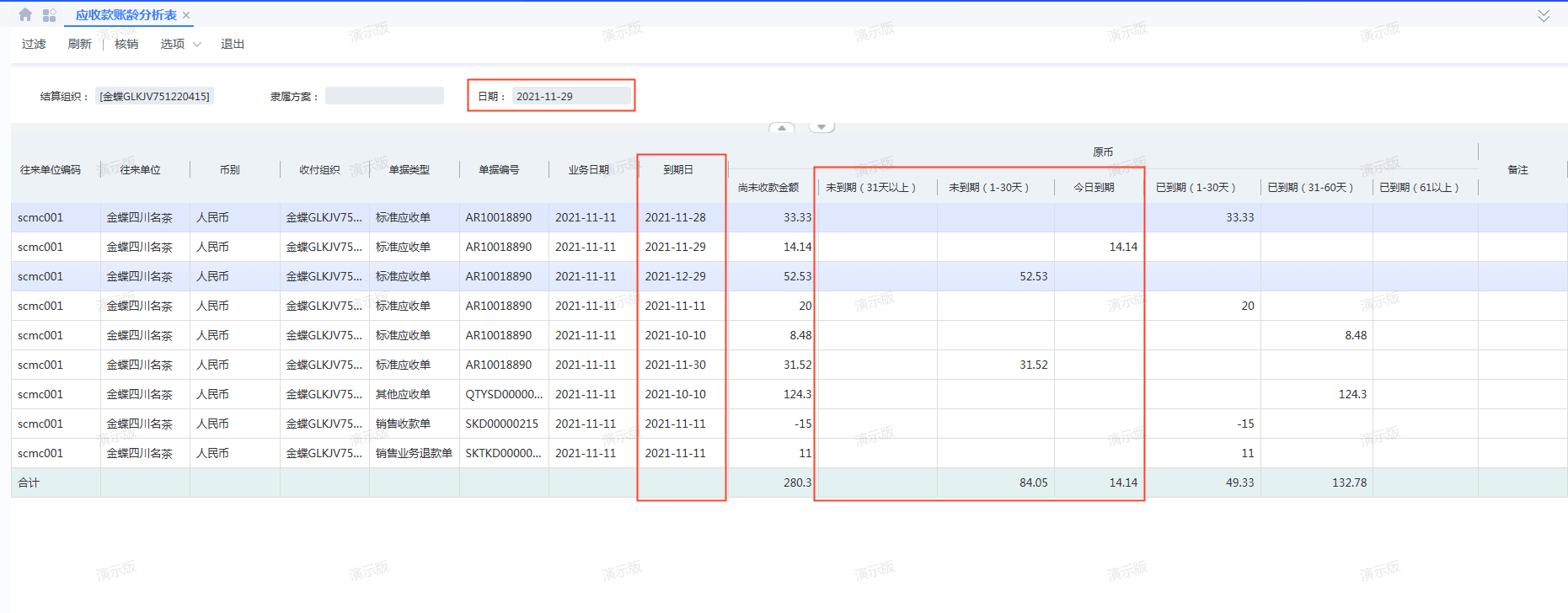Expand the double-chevron at top right
The height and width of the screenshot is (613, 1568).
(1543, 16)
